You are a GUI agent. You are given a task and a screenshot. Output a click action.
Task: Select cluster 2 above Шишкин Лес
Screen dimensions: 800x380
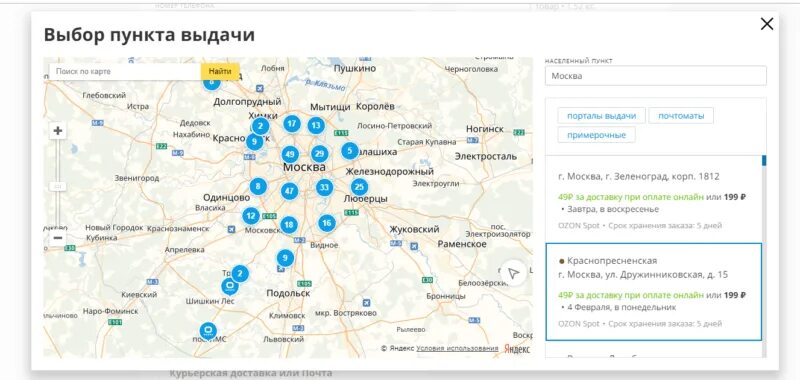point(240,274)
